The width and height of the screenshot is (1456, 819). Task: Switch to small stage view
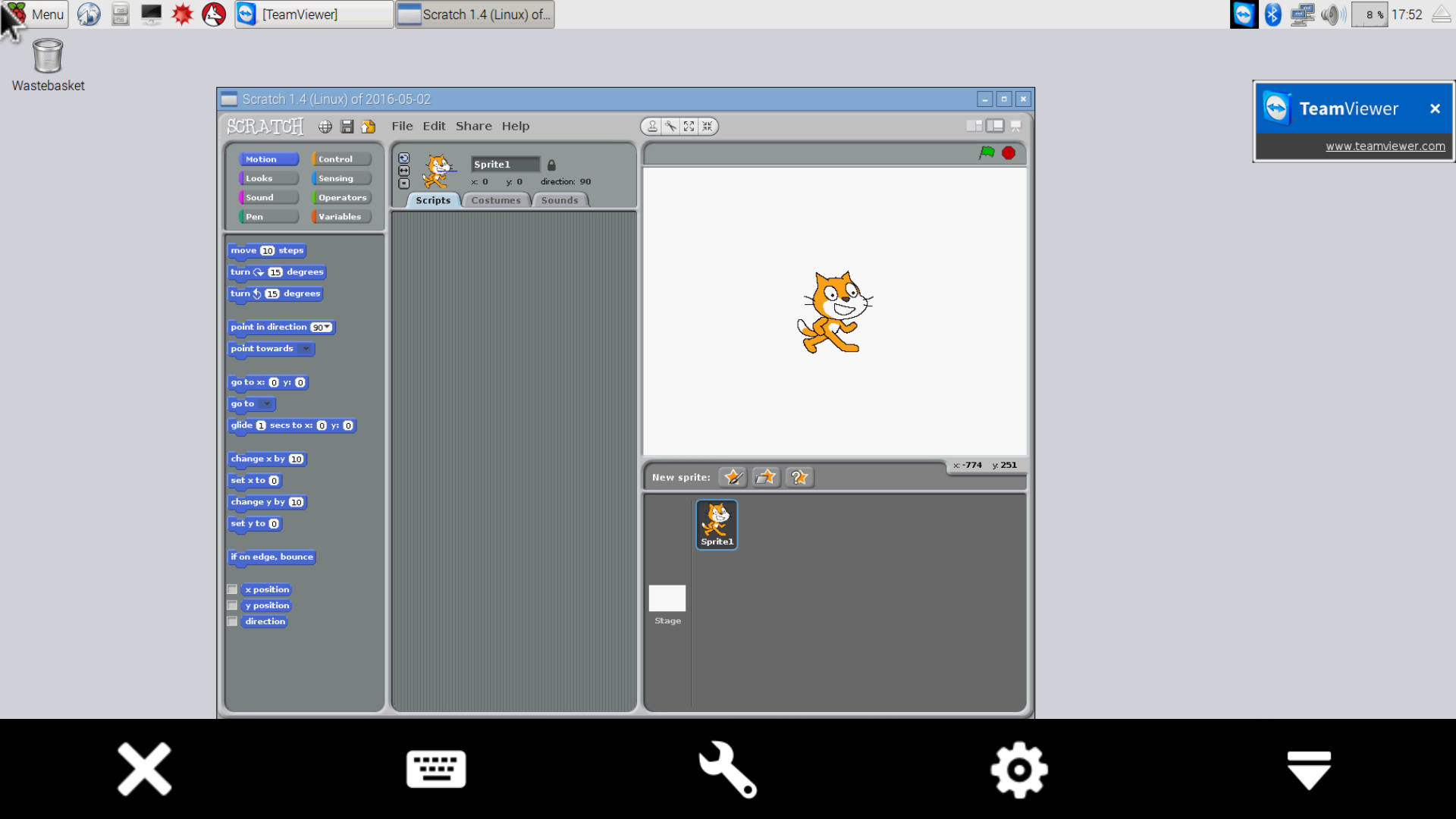point(974,126)
